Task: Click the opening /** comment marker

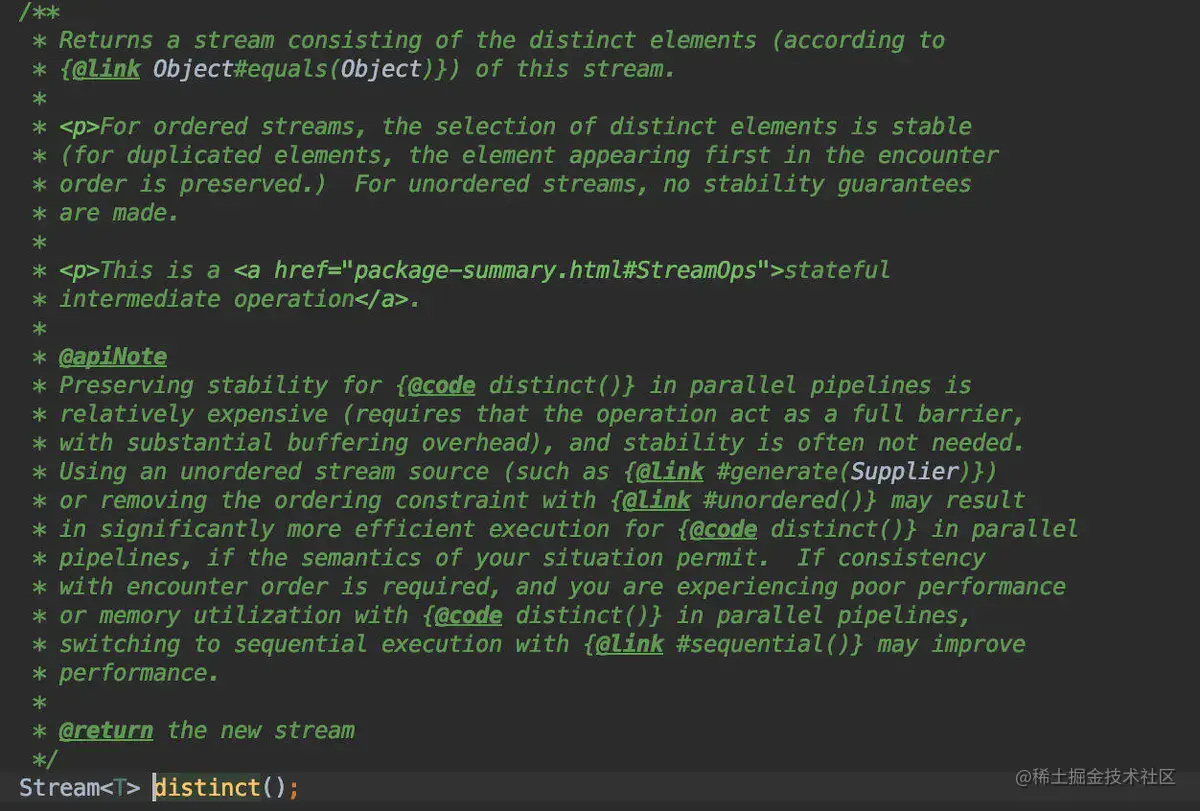Action: coord(38,11)
